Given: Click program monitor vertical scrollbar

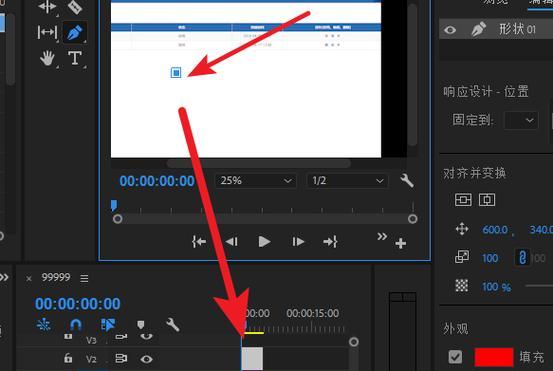Looking at the screenshot, I should click(413, 74).
